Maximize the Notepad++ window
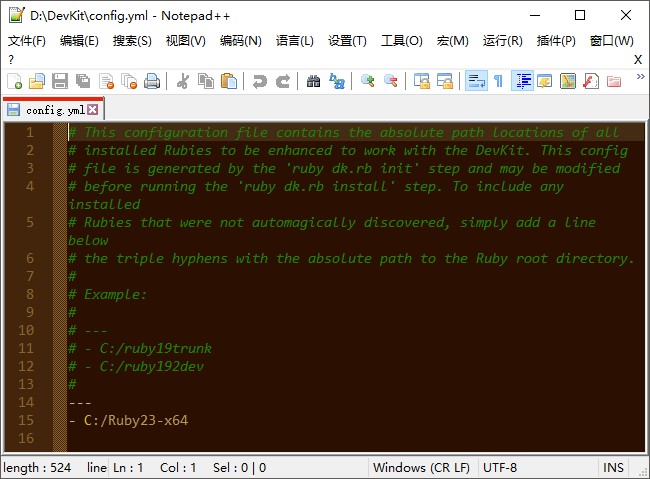This screenshot has height=479, width=650. 580,15
